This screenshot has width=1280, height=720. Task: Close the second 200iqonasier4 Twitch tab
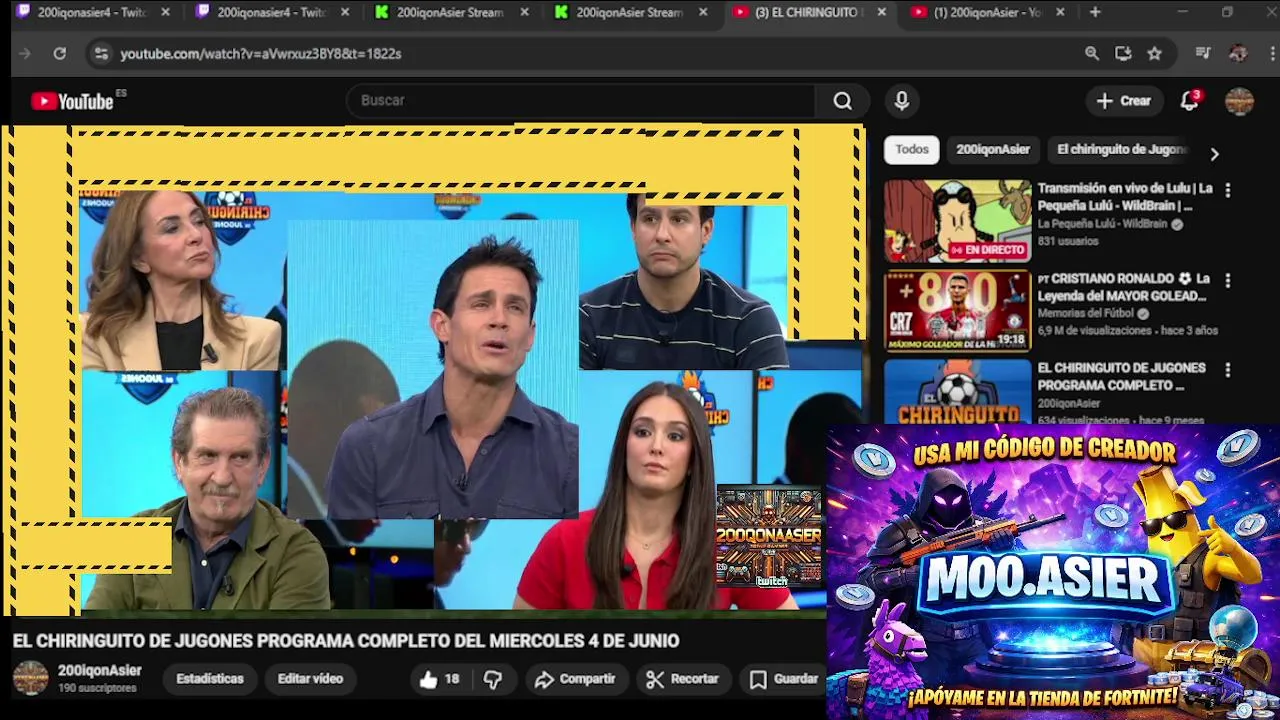coord(345,12)
